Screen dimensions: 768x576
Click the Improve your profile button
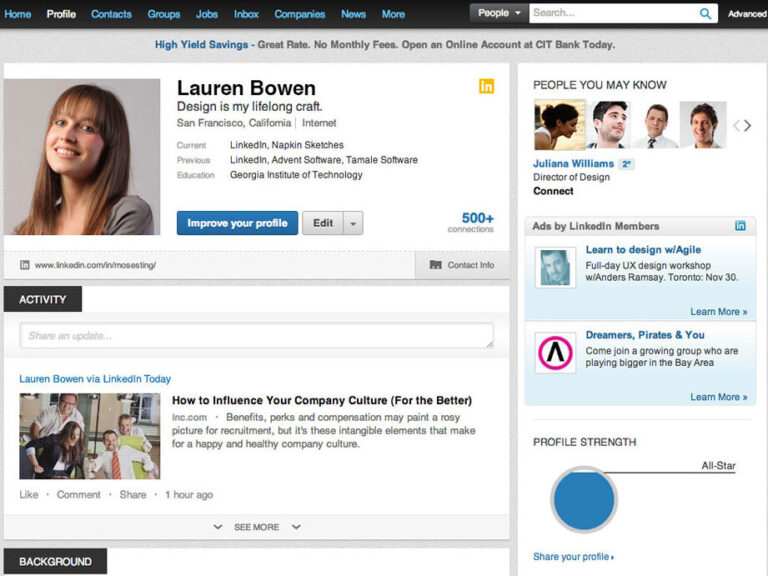237,223
